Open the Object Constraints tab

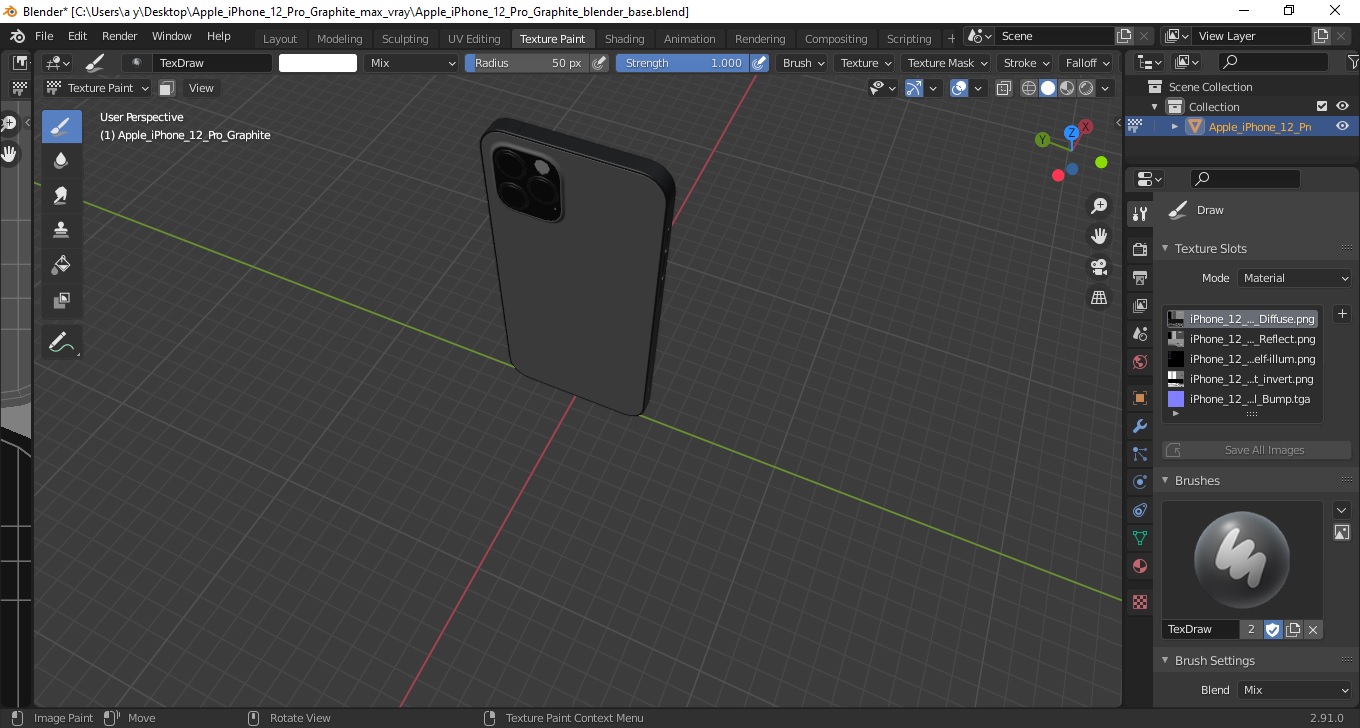click(x=1139, y=510)
